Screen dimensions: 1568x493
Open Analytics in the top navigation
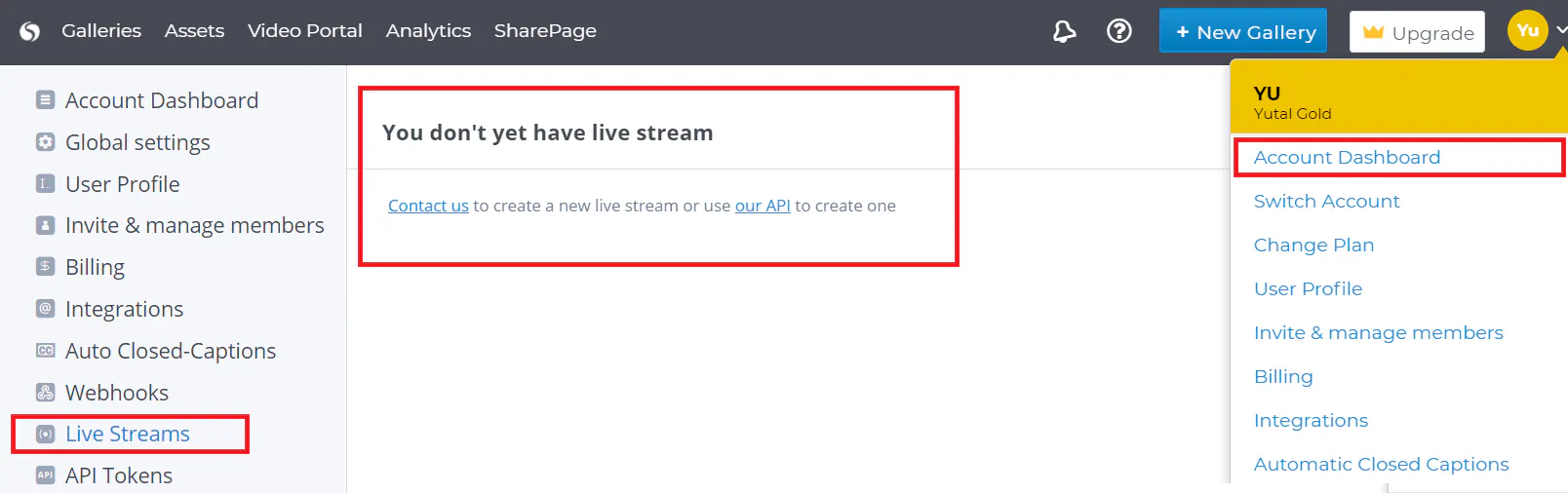click(428, 31)
